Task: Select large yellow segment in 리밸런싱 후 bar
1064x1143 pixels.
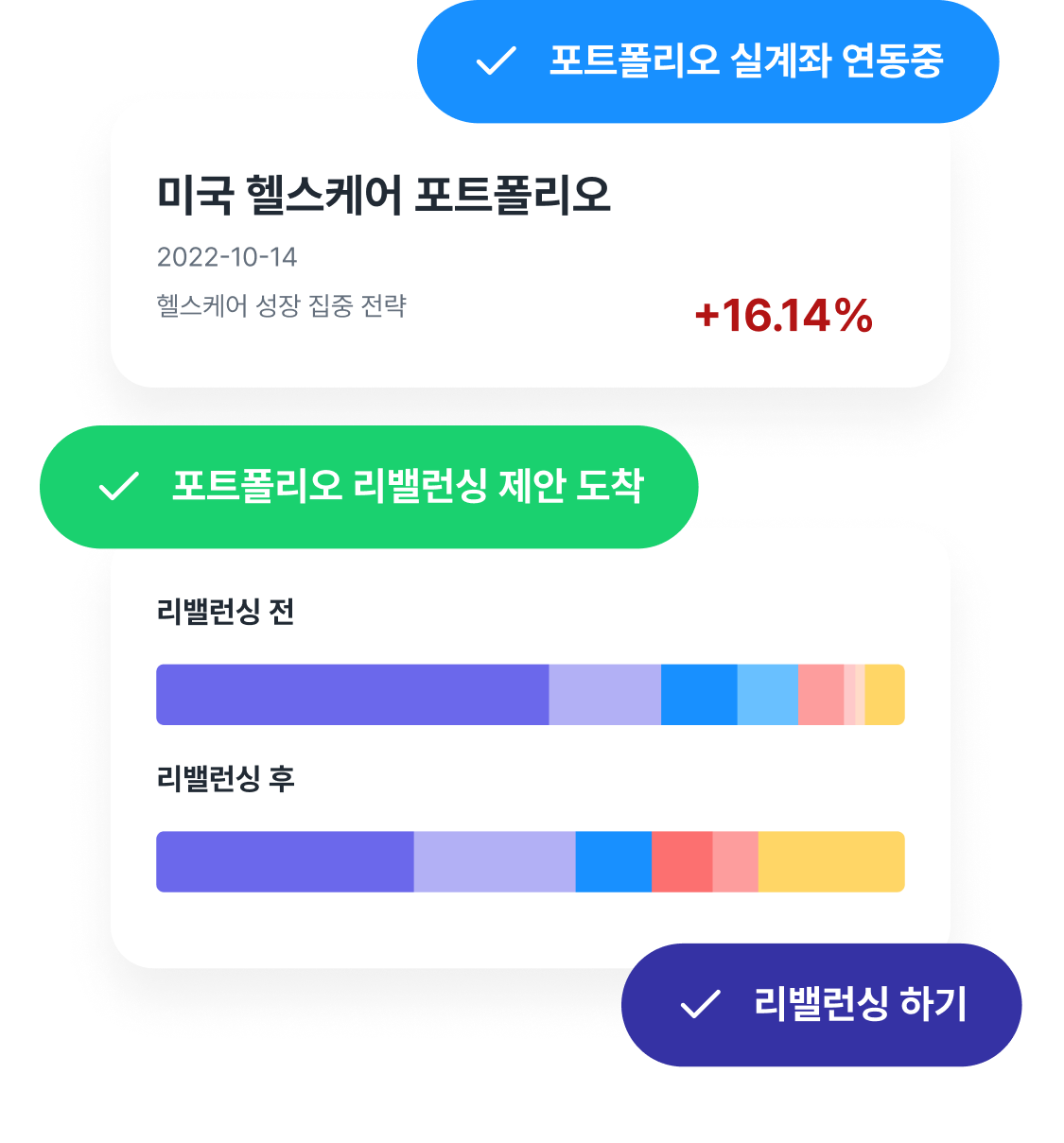Action: click(x=831, y=861)
